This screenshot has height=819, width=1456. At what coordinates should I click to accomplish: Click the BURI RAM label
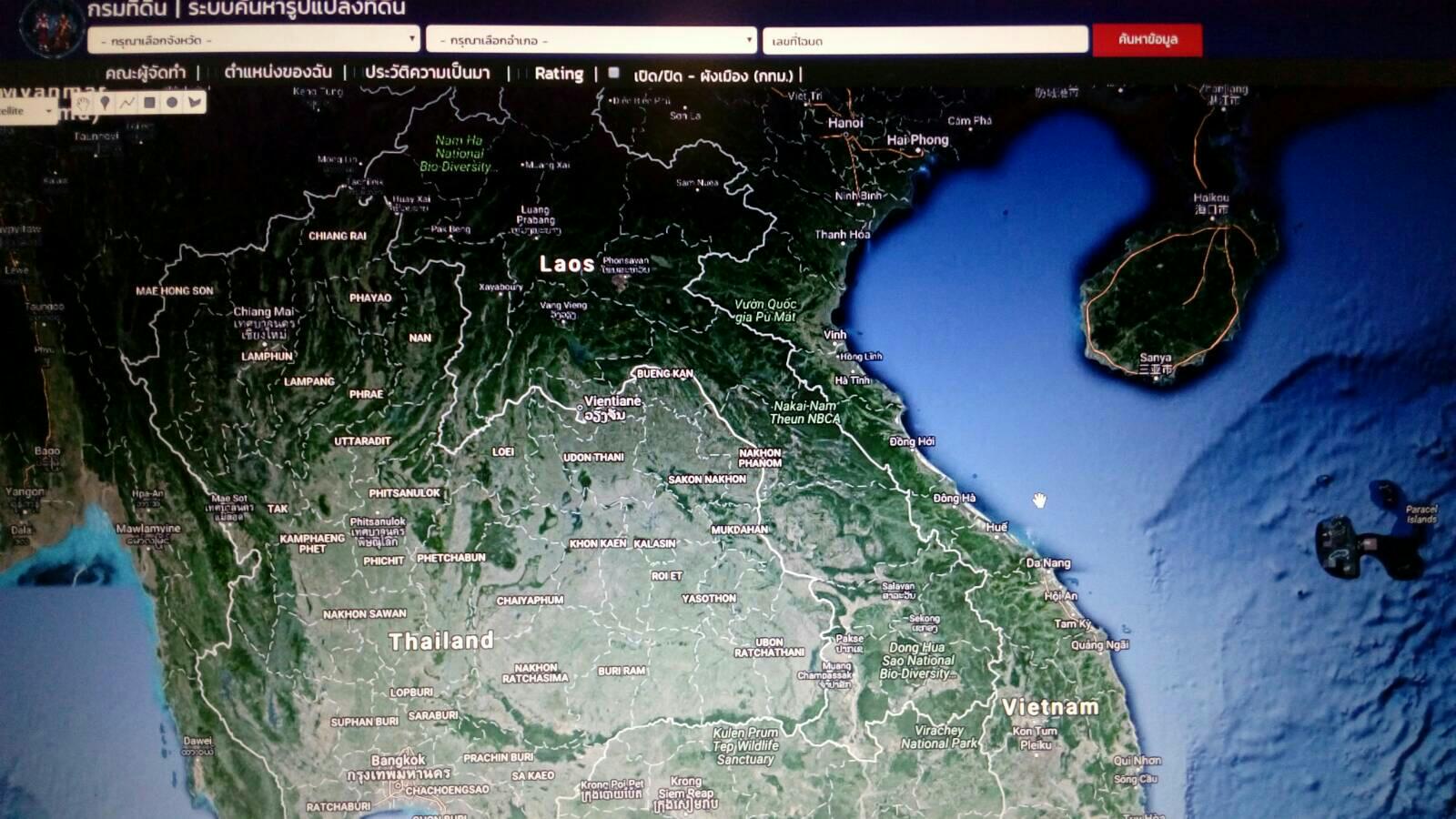pos(622,671)
